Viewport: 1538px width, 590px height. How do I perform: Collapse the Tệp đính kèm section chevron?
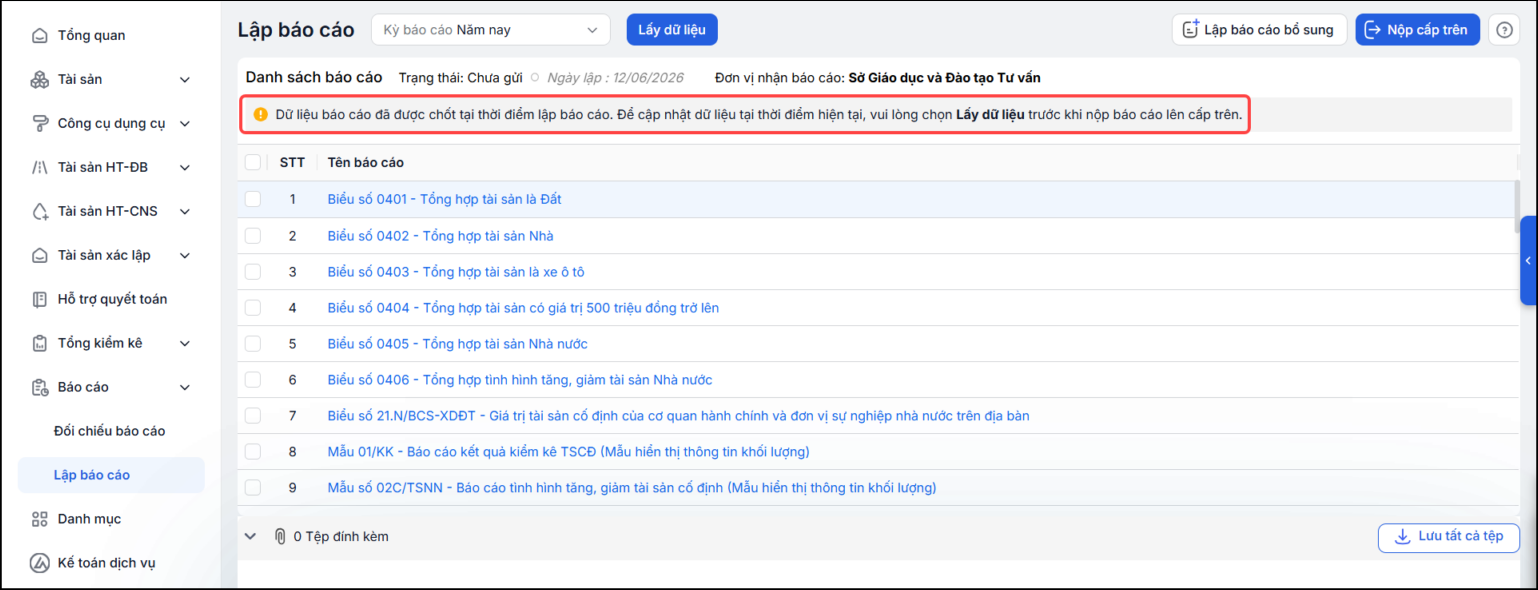[251, 537]
